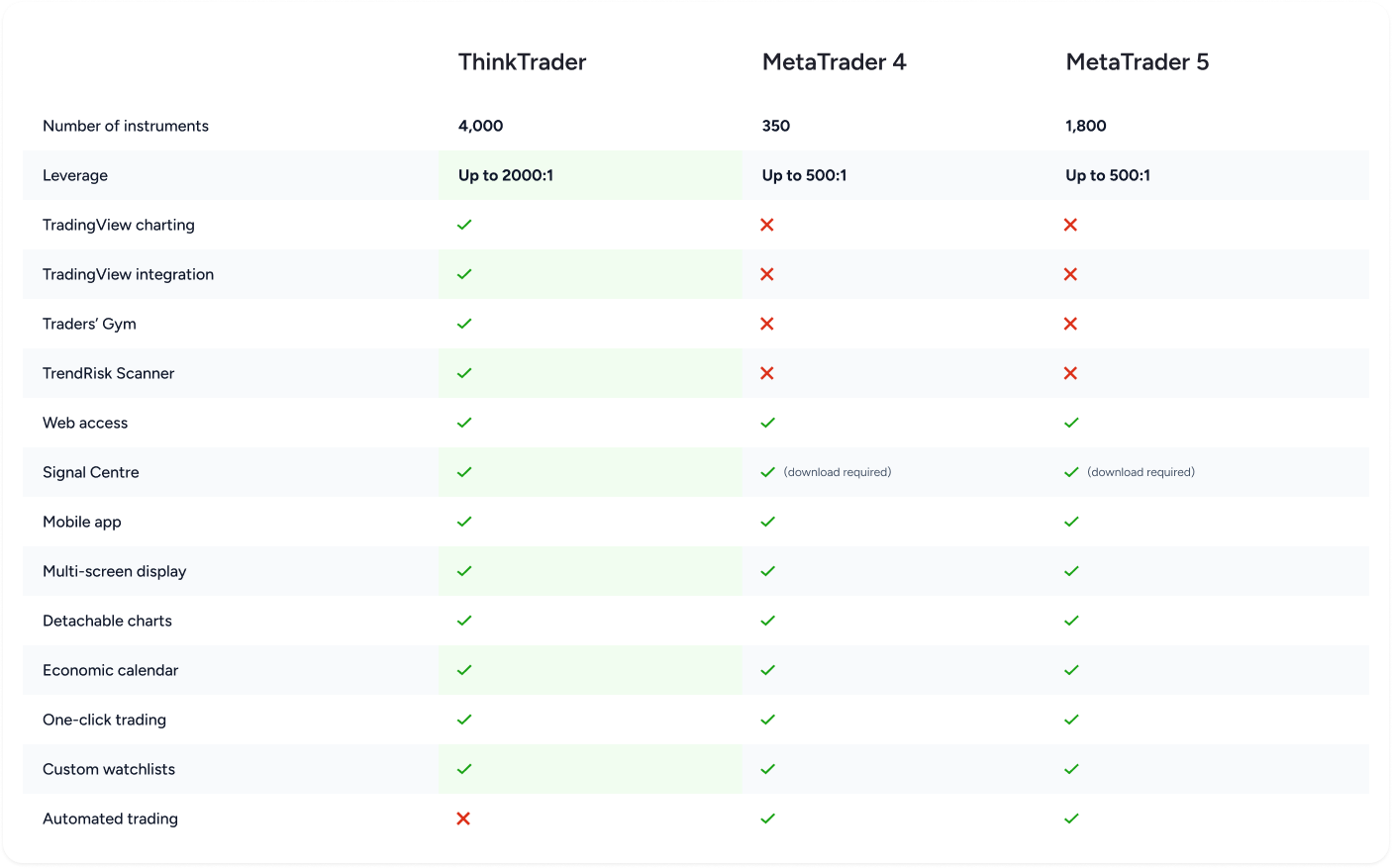Click MetaTrader 4's TradingView charting red cross
This screenshot has width=1392, height=868.
click(x=767, y=225)
